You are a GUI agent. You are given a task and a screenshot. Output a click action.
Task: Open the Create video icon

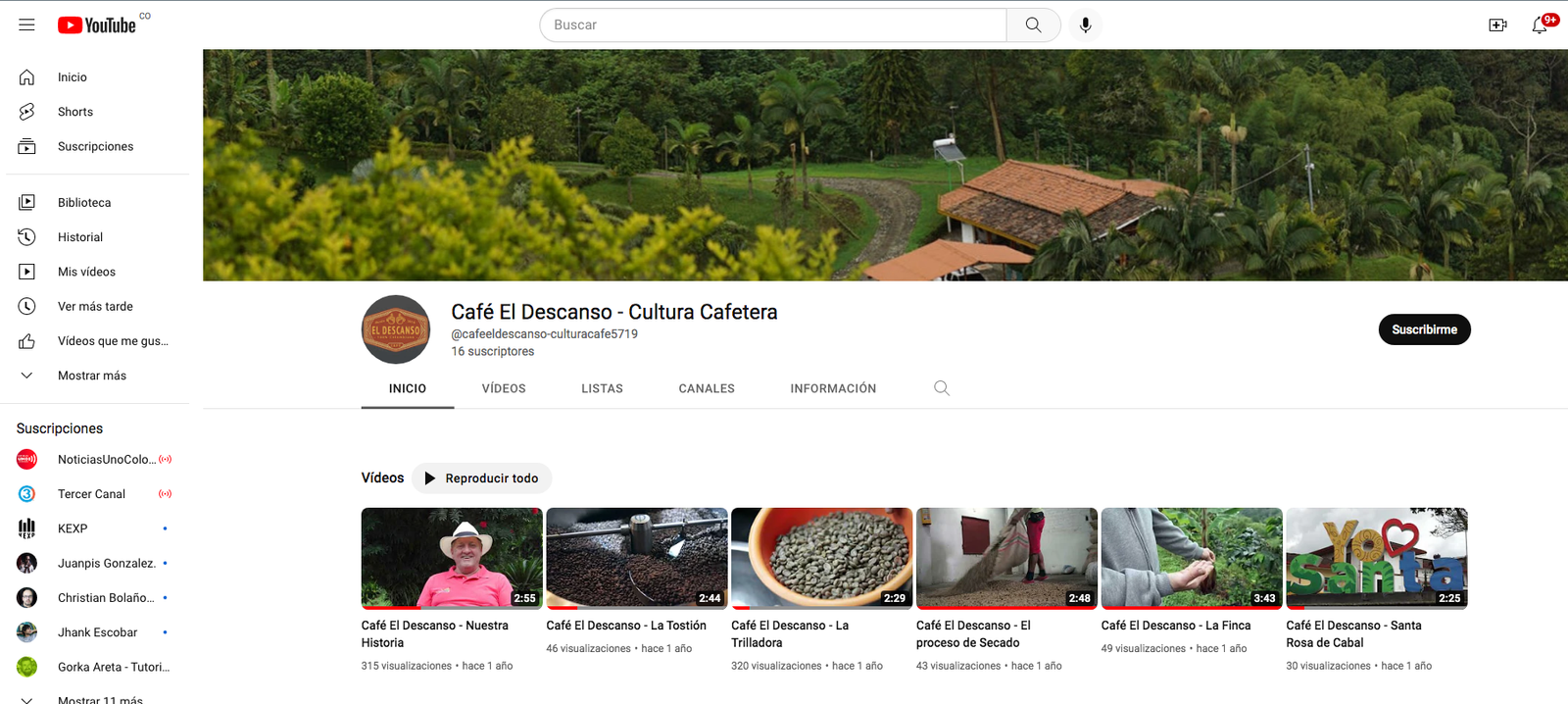coord(1497,25)
